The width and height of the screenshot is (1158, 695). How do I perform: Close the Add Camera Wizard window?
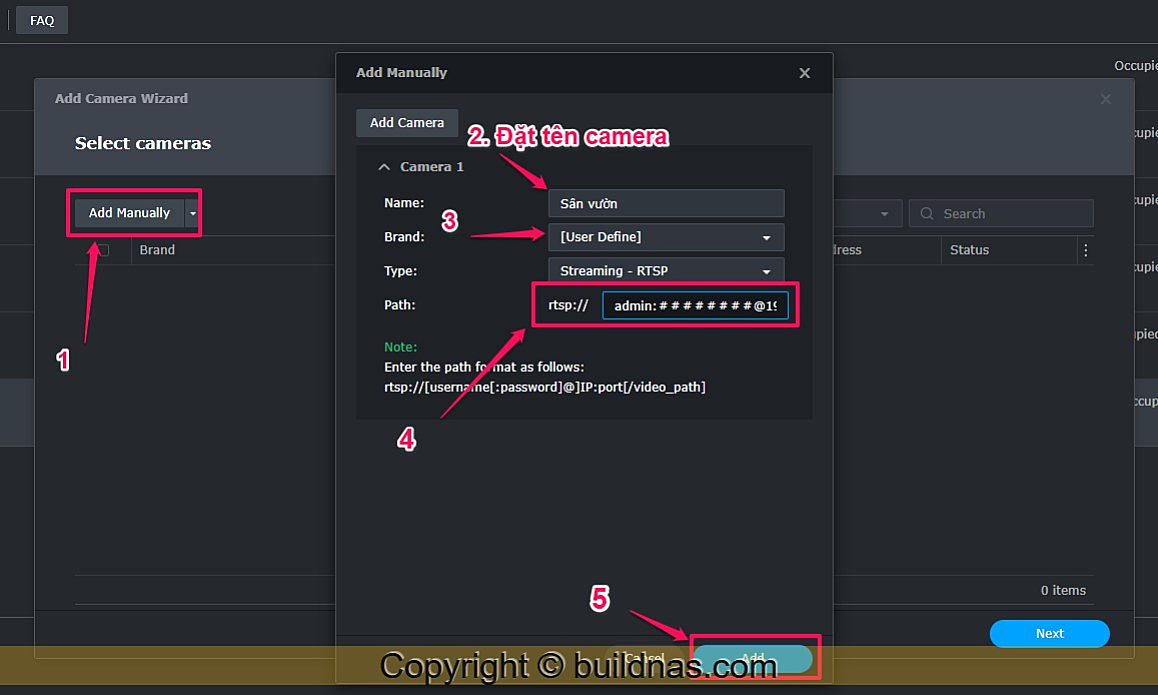(1106, 99)
